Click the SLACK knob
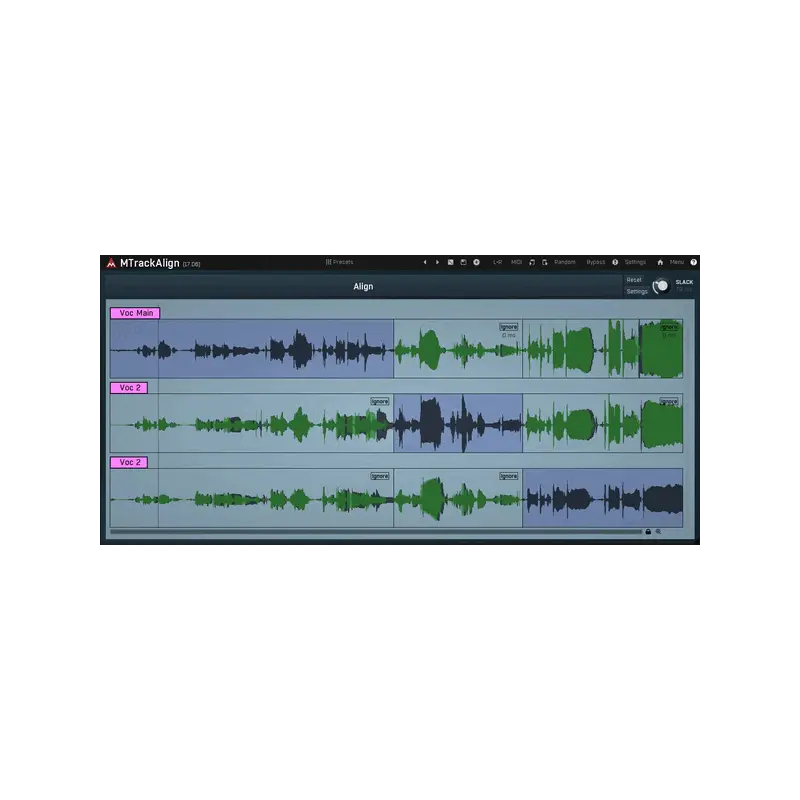This screenshot has width=800, height=800. point(661,286)
